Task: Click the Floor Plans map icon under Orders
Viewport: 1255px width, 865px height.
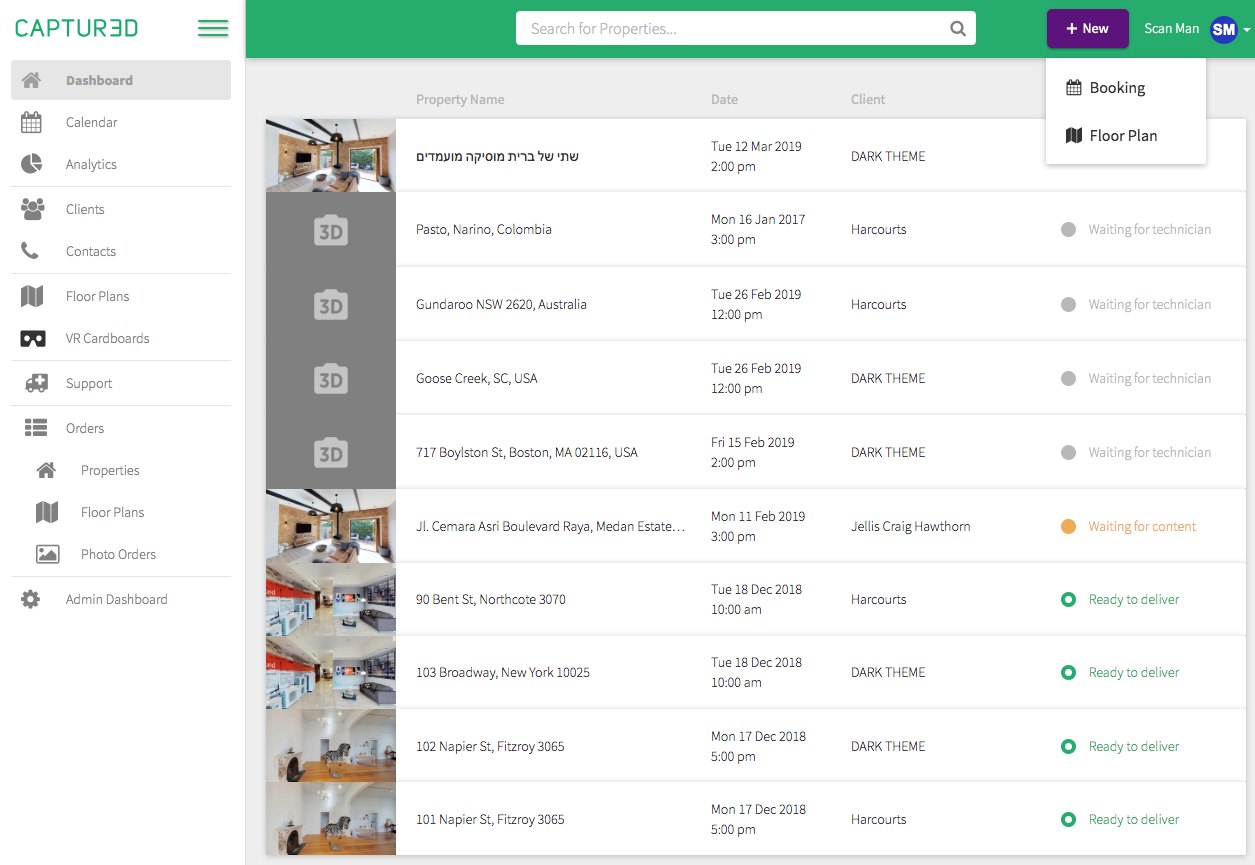Action: [x=47, y=512]
